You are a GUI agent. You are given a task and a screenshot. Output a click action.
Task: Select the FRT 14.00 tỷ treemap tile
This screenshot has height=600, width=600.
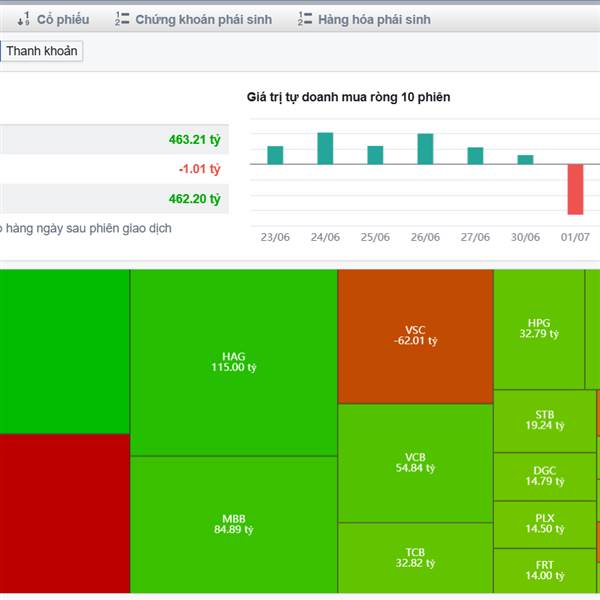pyautogui.click(x=545, y=571)
